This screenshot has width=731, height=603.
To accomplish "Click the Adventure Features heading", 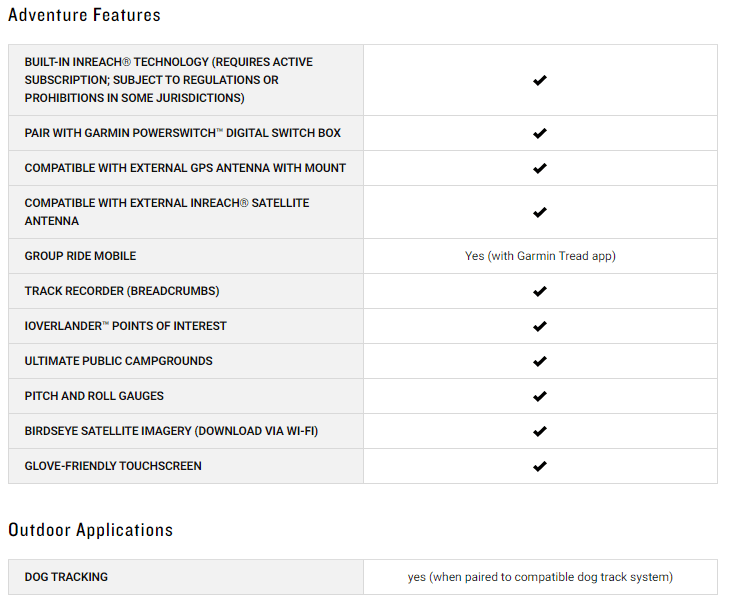I will coord(84,15).
